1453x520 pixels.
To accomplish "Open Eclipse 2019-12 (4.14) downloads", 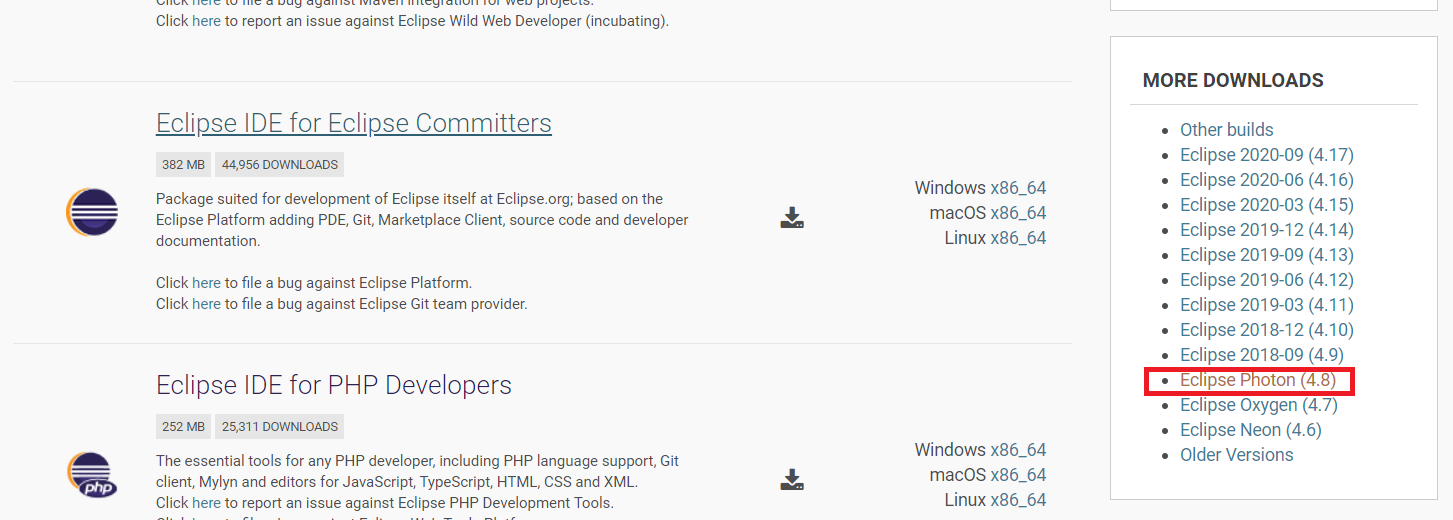I will 1267,230.
